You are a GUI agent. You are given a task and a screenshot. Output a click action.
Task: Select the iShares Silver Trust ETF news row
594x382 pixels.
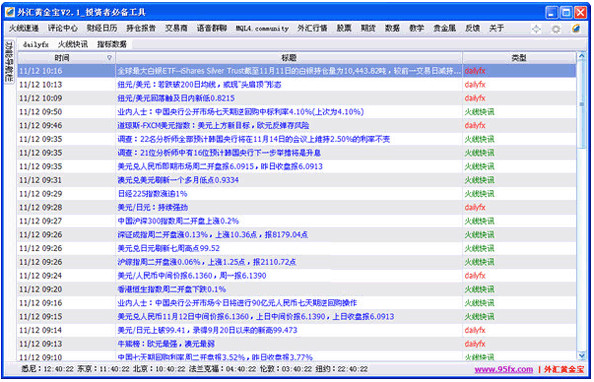coord(297,71)
